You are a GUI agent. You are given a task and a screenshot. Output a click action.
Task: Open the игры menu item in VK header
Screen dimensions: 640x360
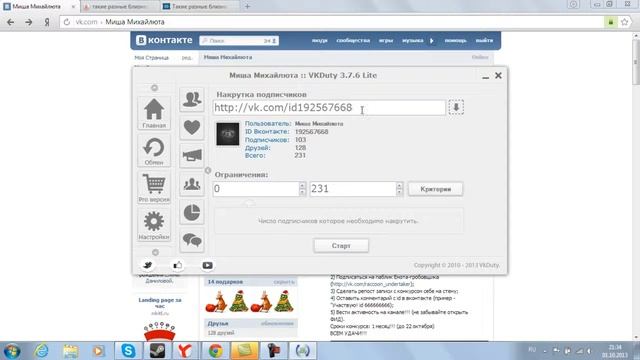(386, 40)
